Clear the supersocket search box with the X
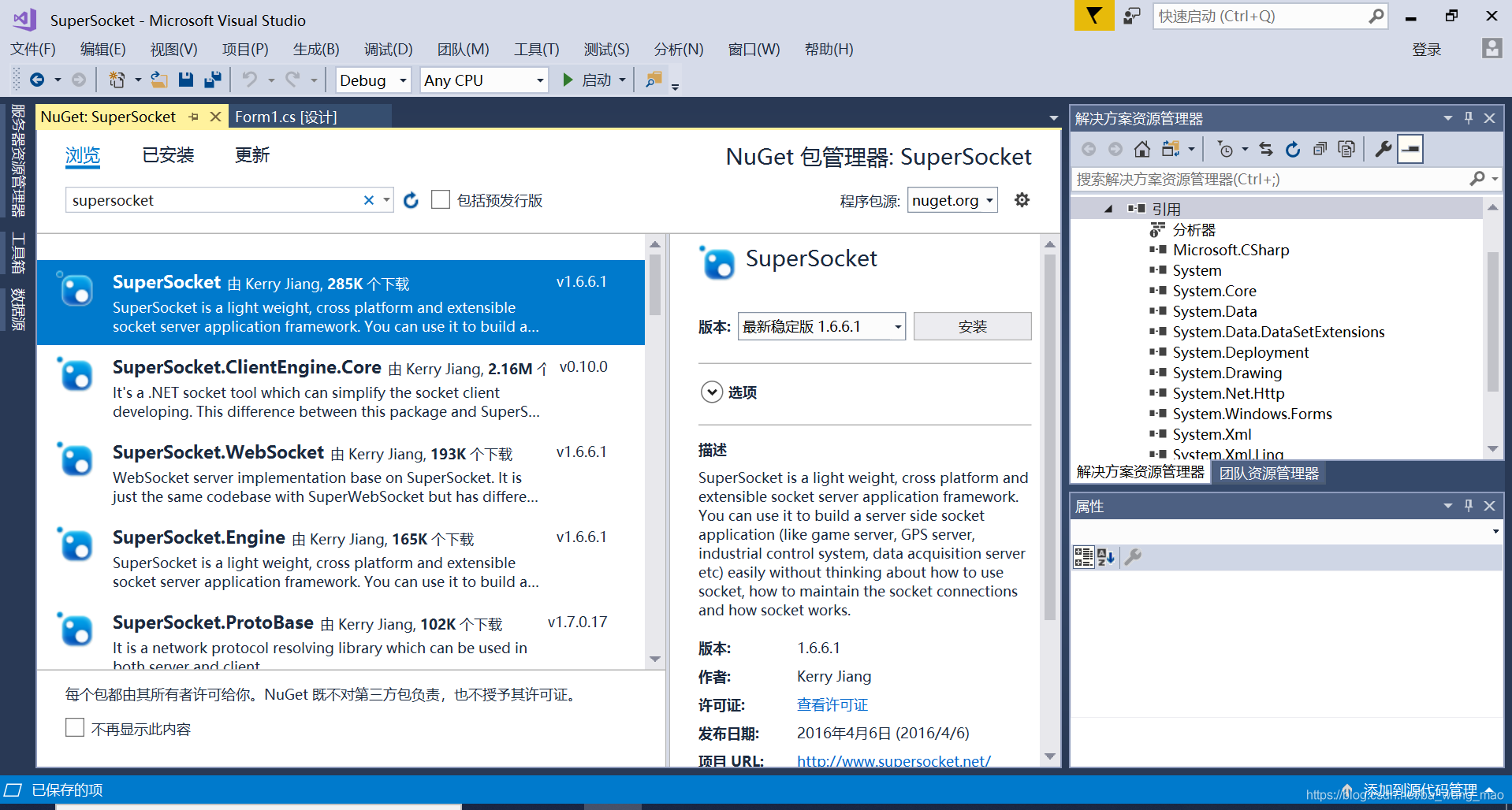Image resolution: width=1512 pixels, height=810 pixels. [x=368, y=200]
